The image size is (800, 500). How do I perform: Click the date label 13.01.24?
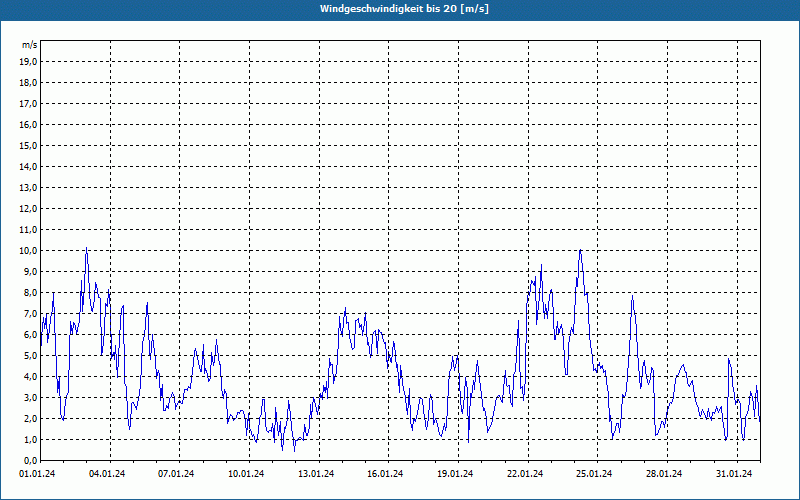[x=316, y=474]
